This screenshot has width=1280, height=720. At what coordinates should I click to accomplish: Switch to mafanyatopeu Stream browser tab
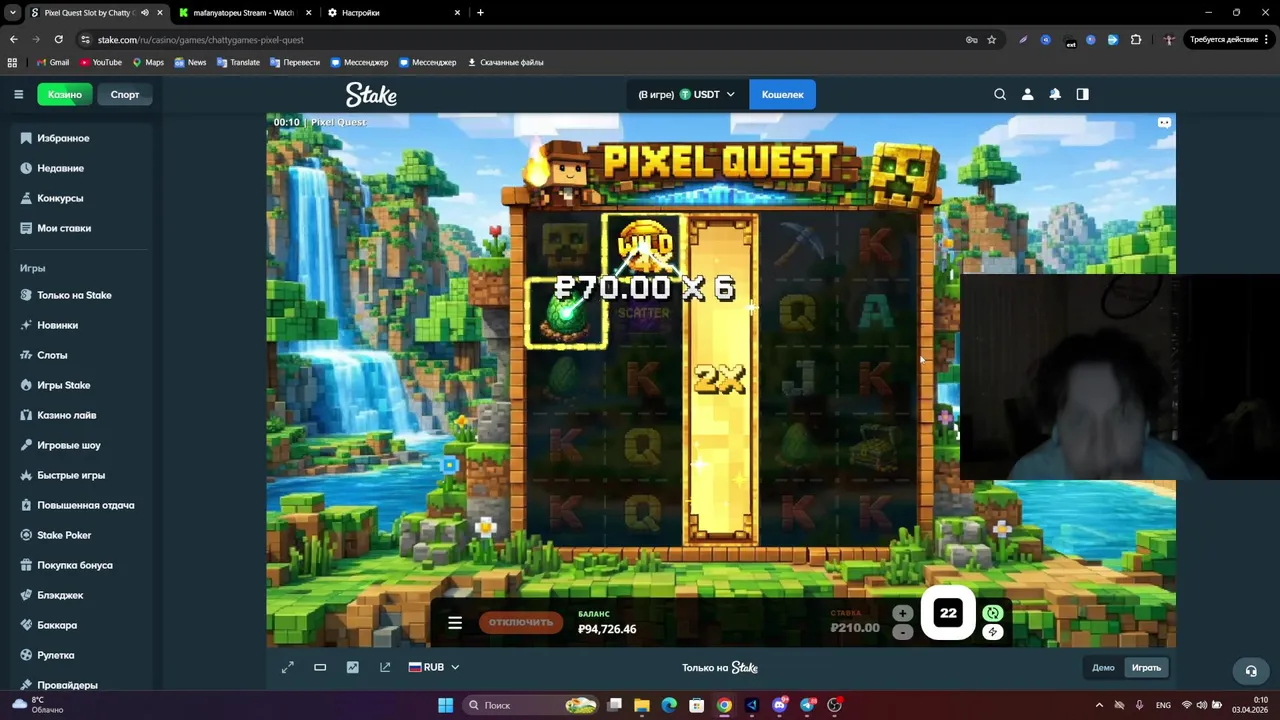[245, 13]
